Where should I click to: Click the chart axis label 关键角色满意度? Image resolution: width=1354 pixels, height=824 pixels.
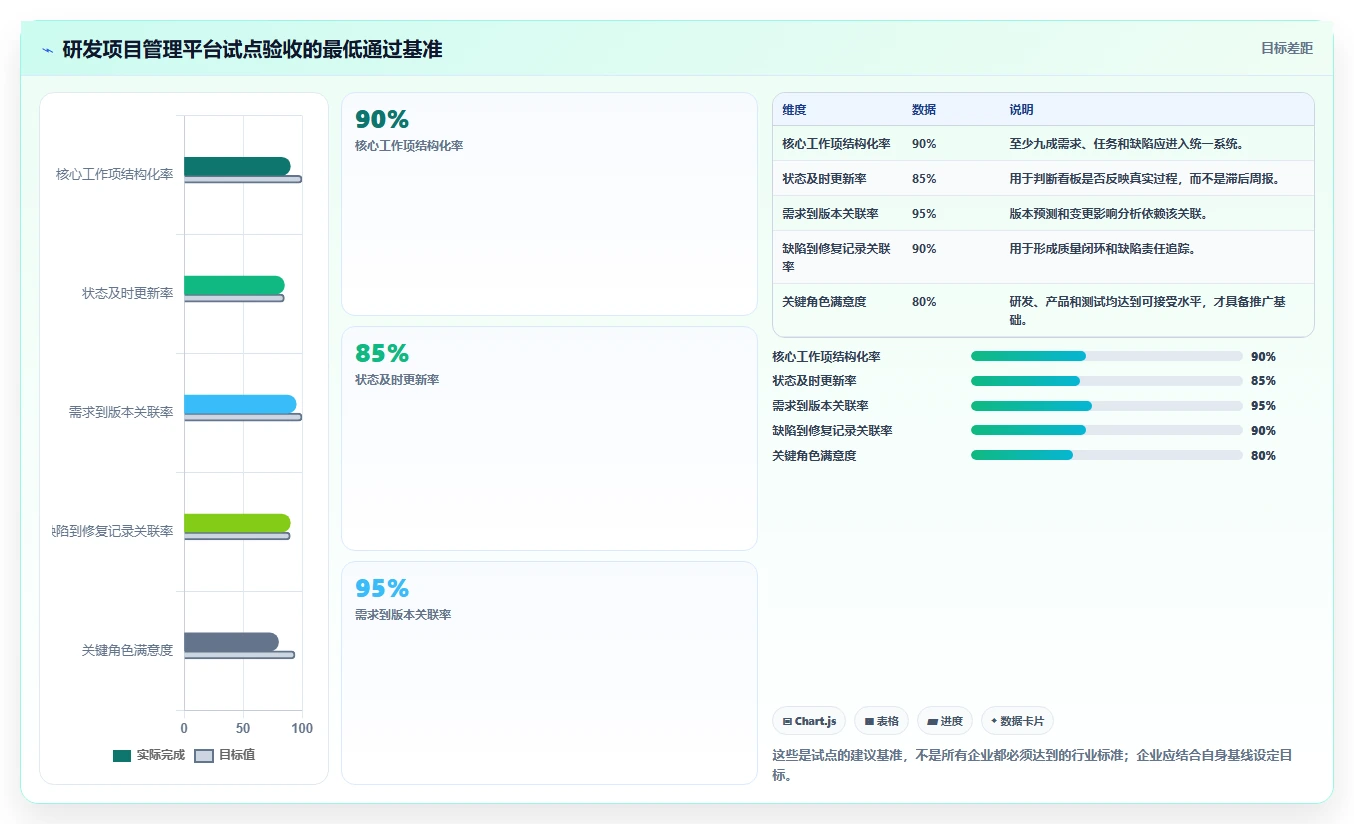(127, 650)
